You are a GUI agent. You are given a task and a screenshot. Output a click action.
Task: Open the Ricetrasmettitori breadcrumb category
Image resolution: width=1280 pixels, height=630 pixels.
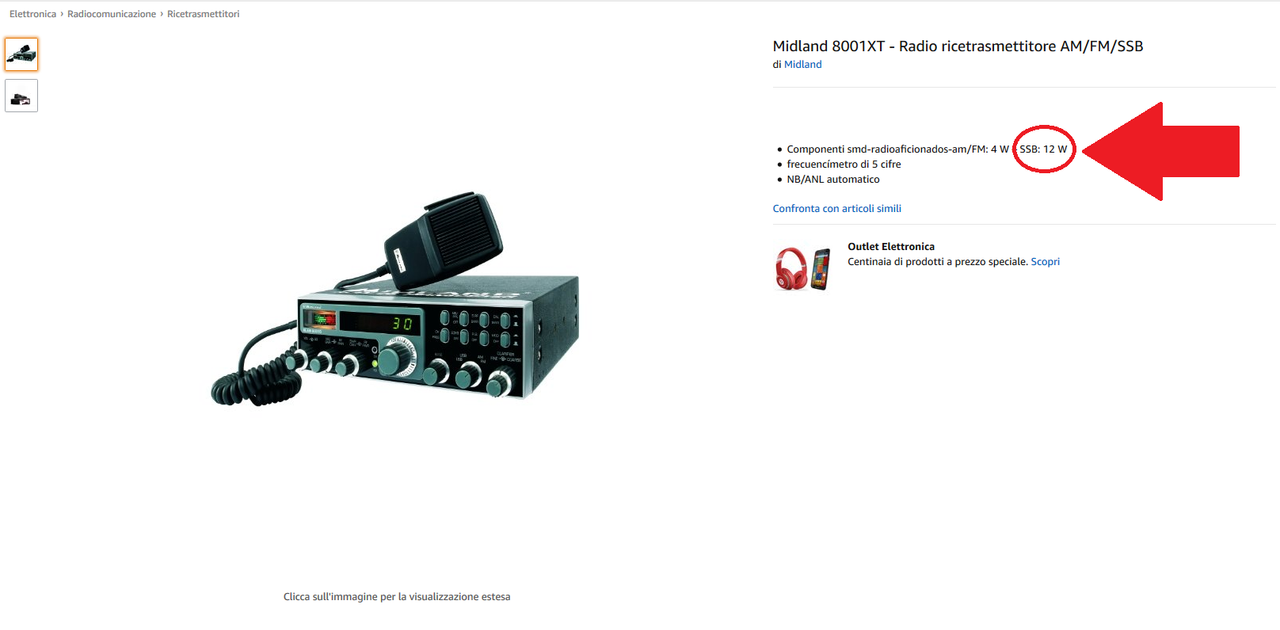point(203,14)
